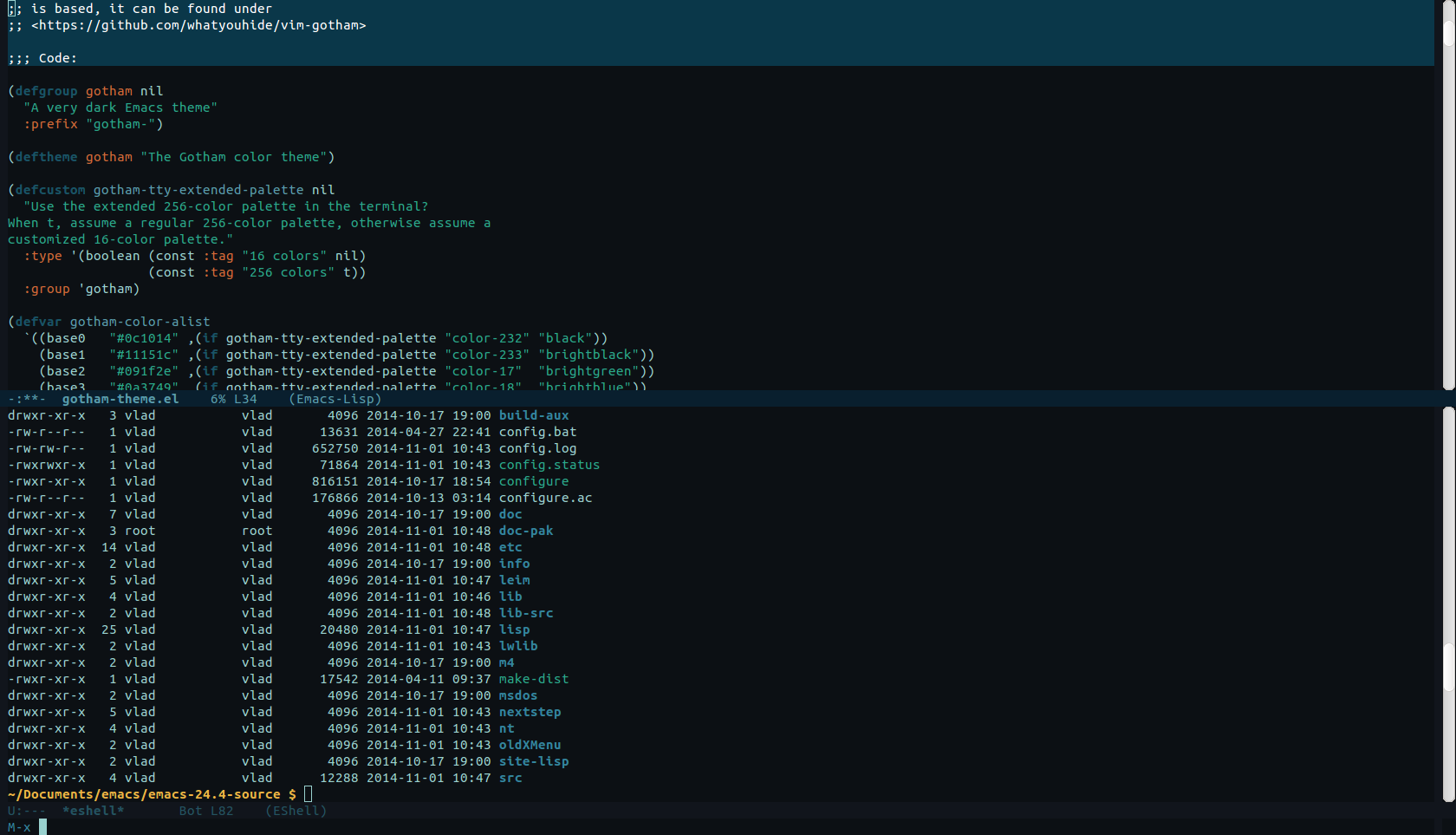Screen dimensions: 1456x835
Task: Click the "256 colors" string
Action: point(289,272)
